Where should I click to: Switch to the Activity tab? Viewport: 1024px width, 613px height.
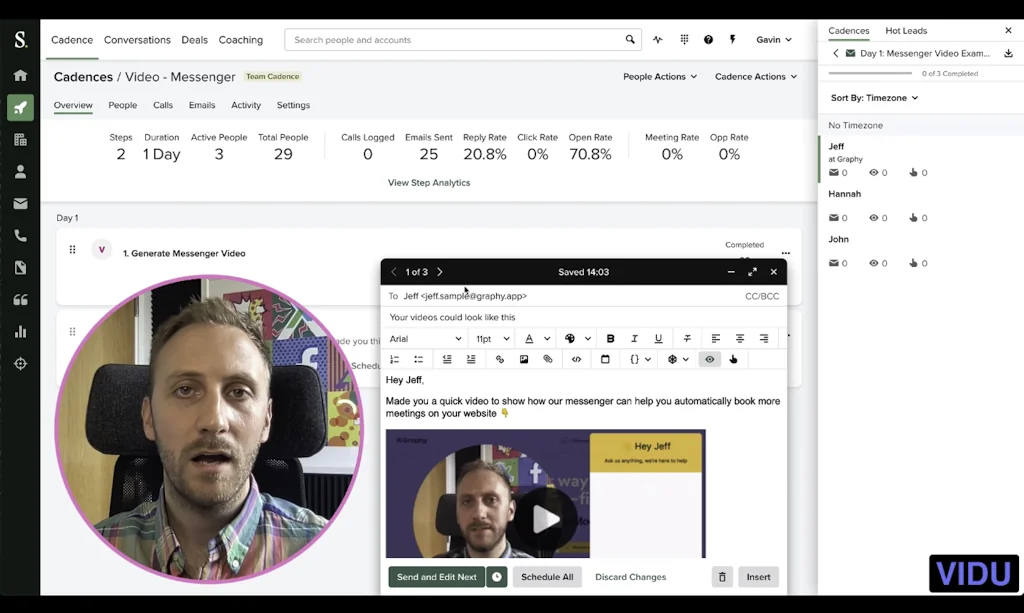click(245, 105)
